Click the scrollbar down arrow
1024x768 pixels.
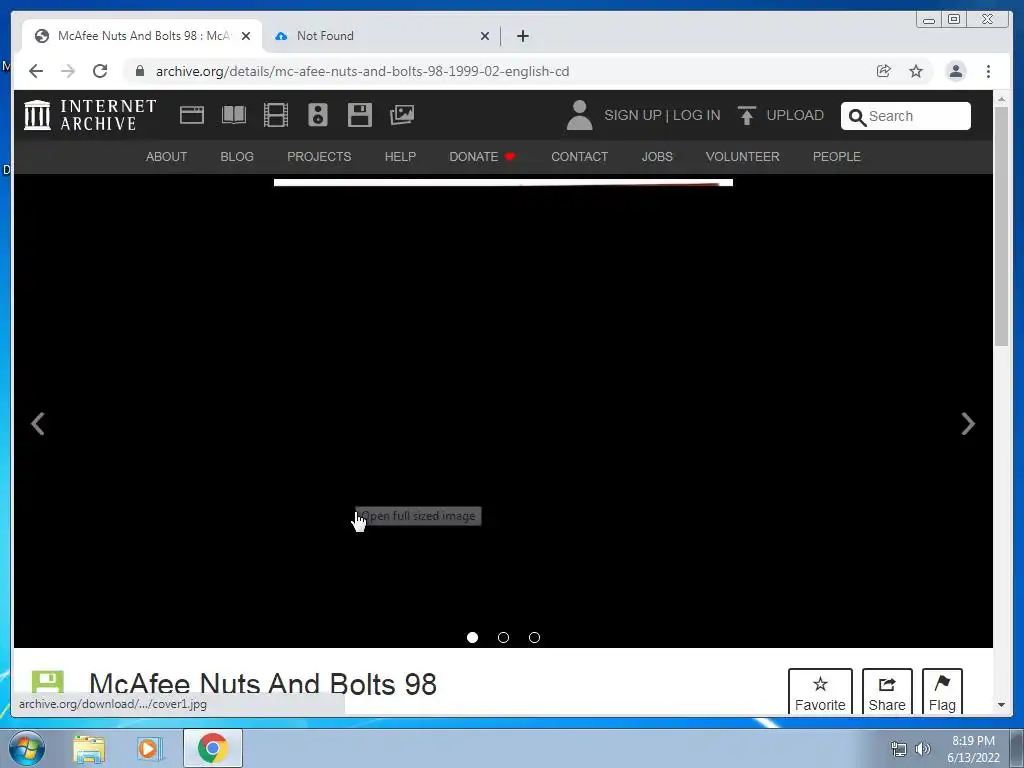tap(1001, 705)
